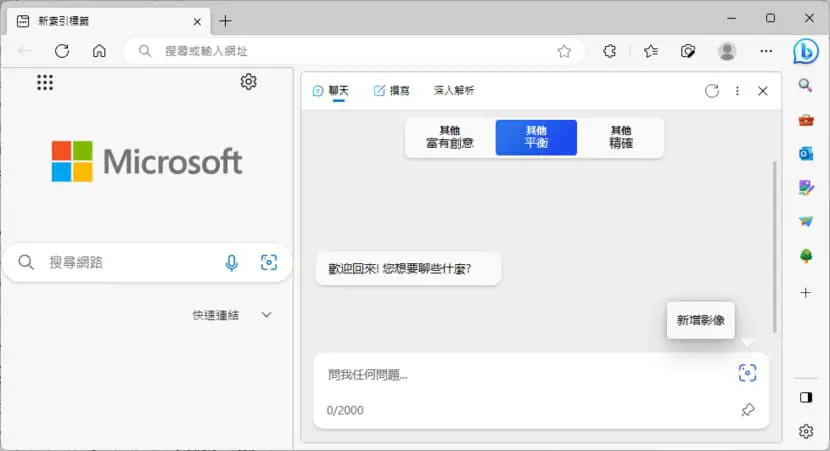Add an image using the chat box icon
This screenshot has width=830, height=451.
click(747, 373)
